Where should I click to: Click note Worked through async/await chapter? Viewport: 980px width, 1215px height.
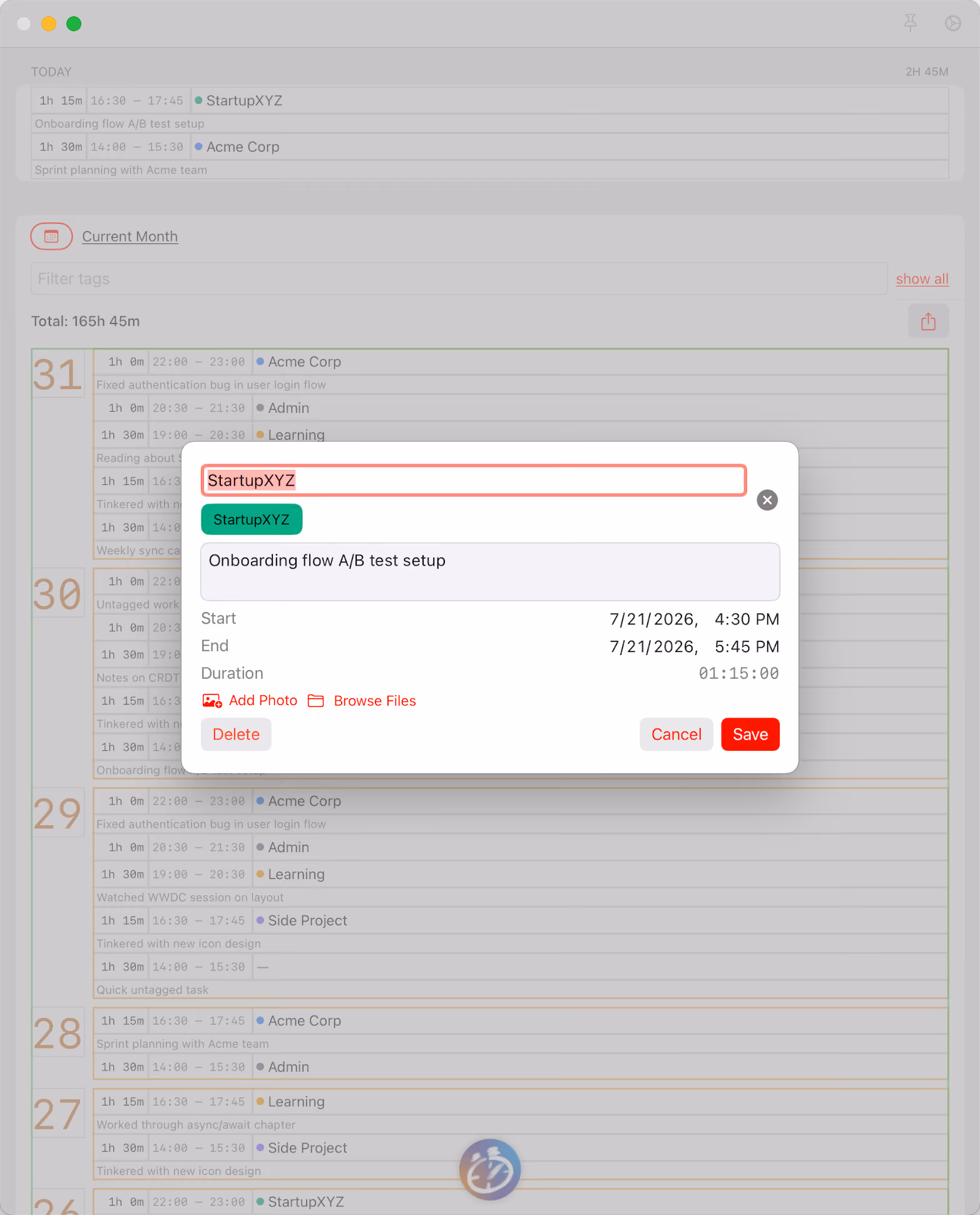(x=196, y=1125)
